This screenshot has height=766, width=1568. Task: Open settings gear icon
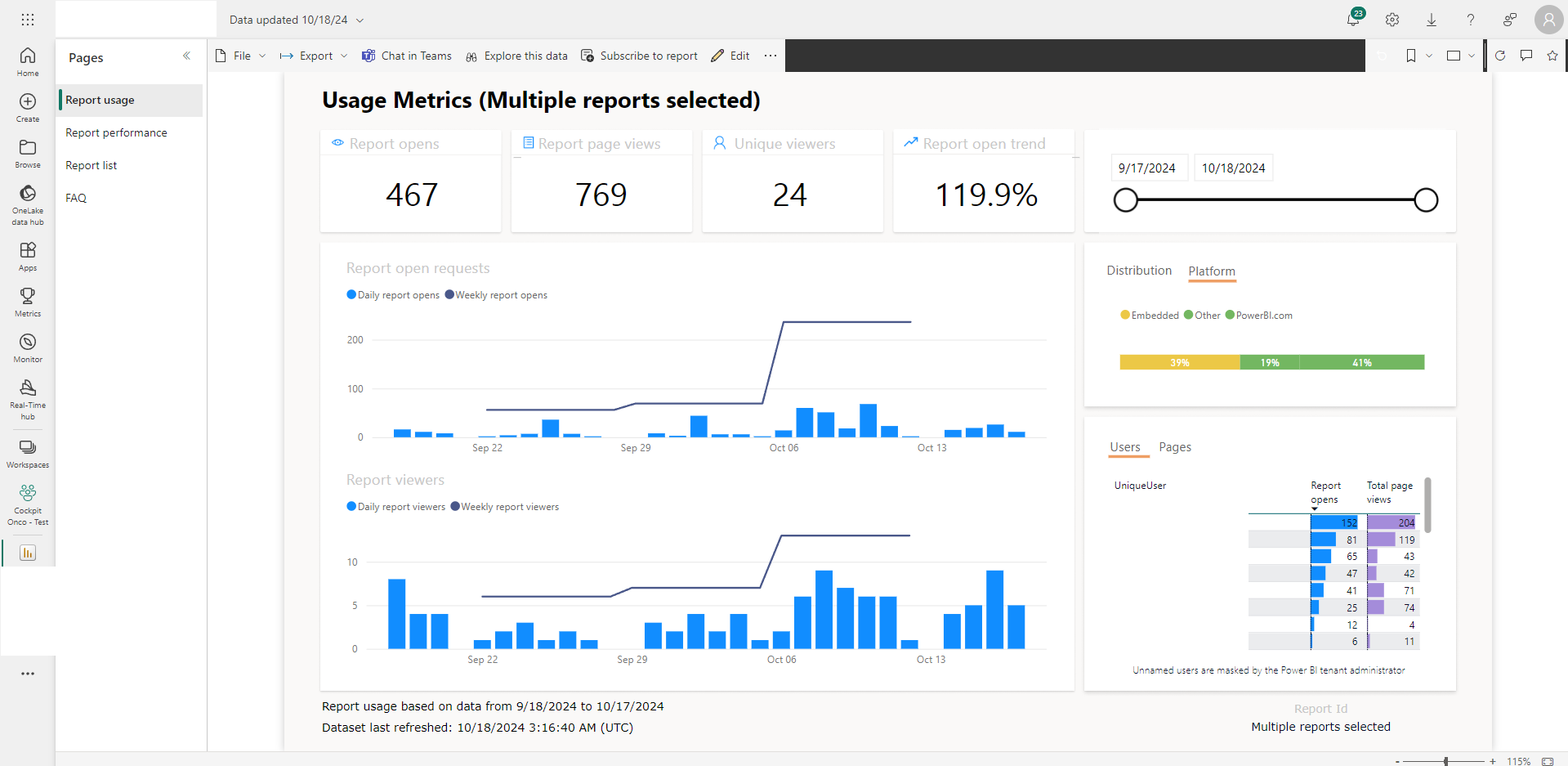1392,20
